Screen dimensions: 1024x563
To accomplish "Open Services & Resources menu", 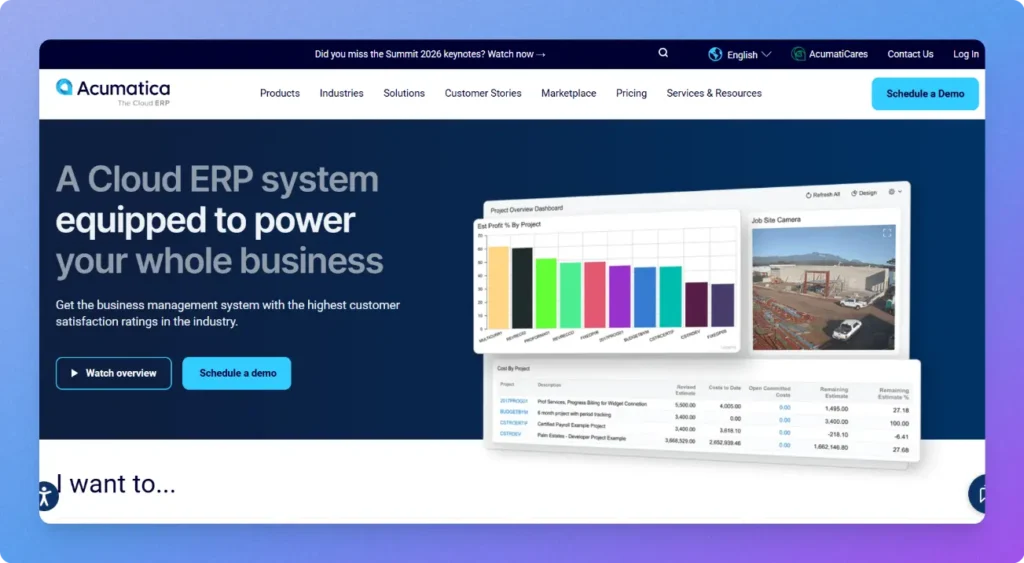I will point(714,93).
